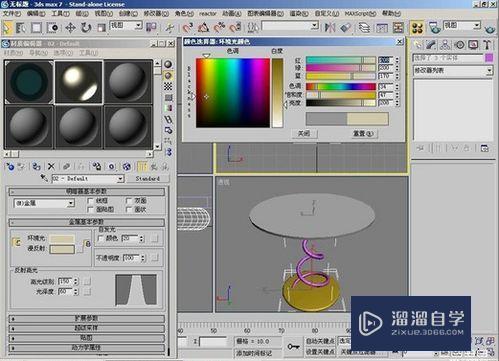Open the 帮助 (Help) menu

391,14
